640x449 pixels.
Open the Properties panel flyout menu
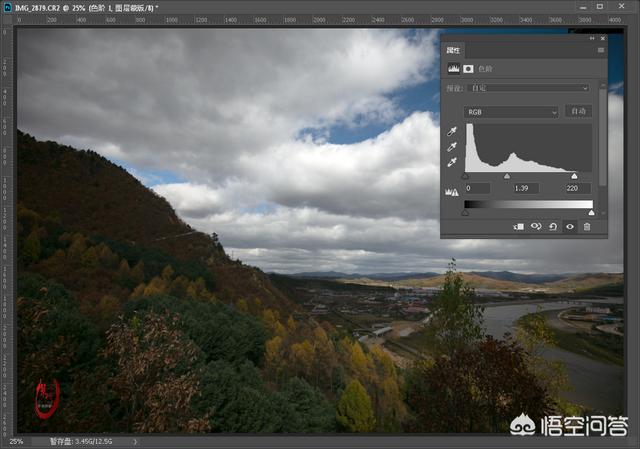(600, 49)
